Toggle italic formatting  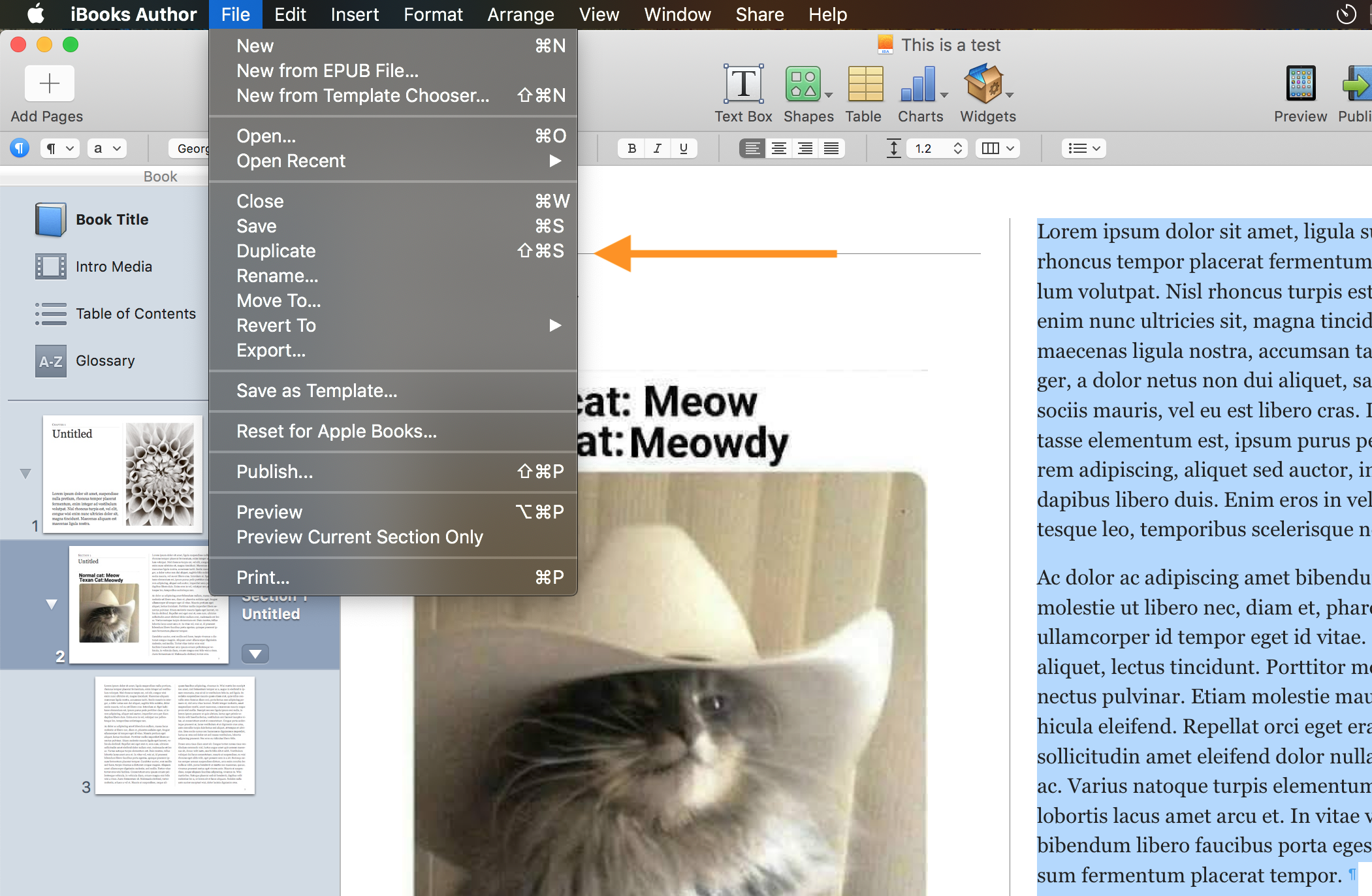pos(658,148)
